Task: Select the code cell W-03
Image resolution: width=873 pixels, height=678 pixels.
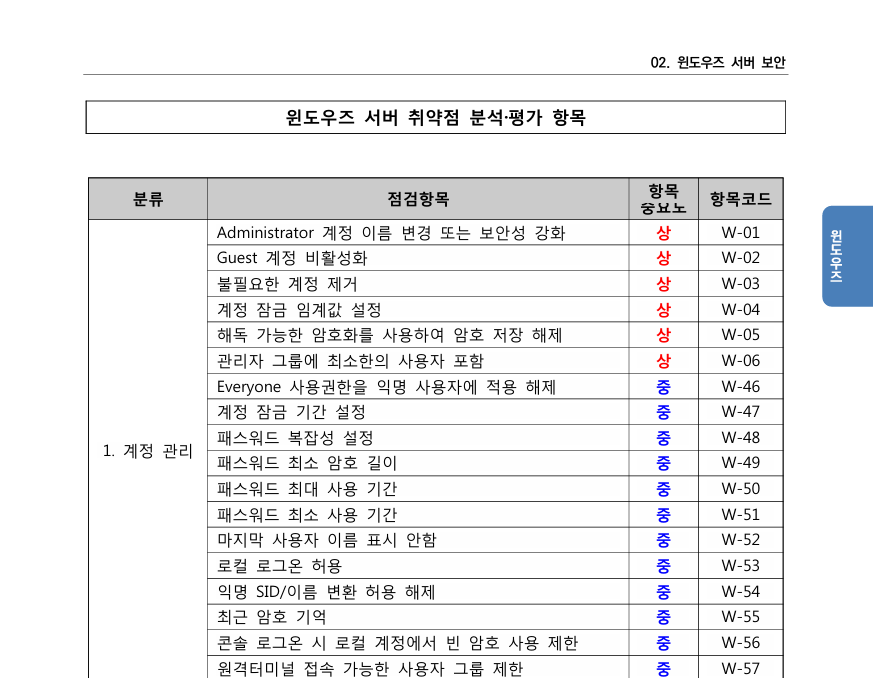Action: [740, 284]
